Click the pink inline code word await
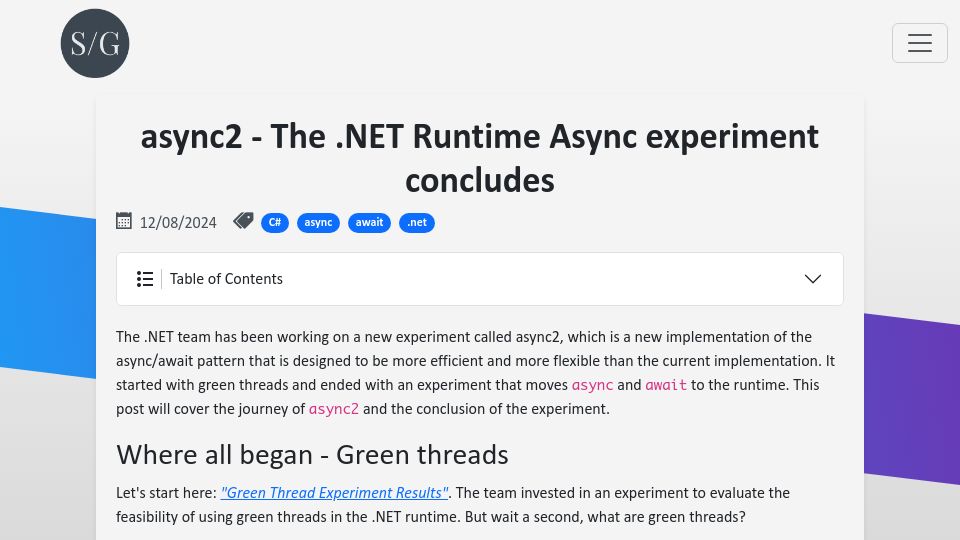This screenshot has width=960, height=540. pos(666,385)
